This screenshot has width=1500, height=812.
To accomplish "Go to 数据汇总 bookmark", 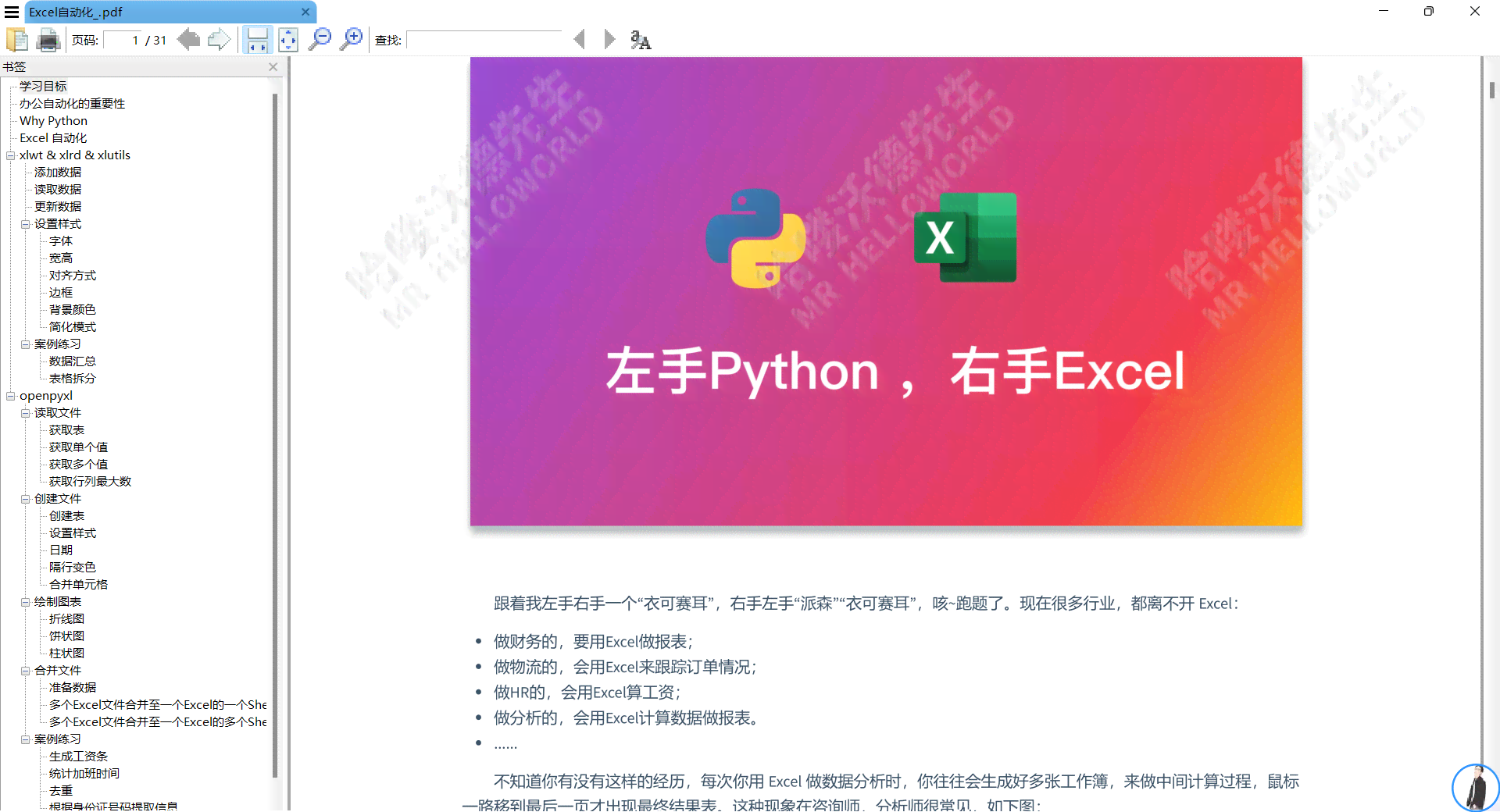I will click(x=73, y=361).
